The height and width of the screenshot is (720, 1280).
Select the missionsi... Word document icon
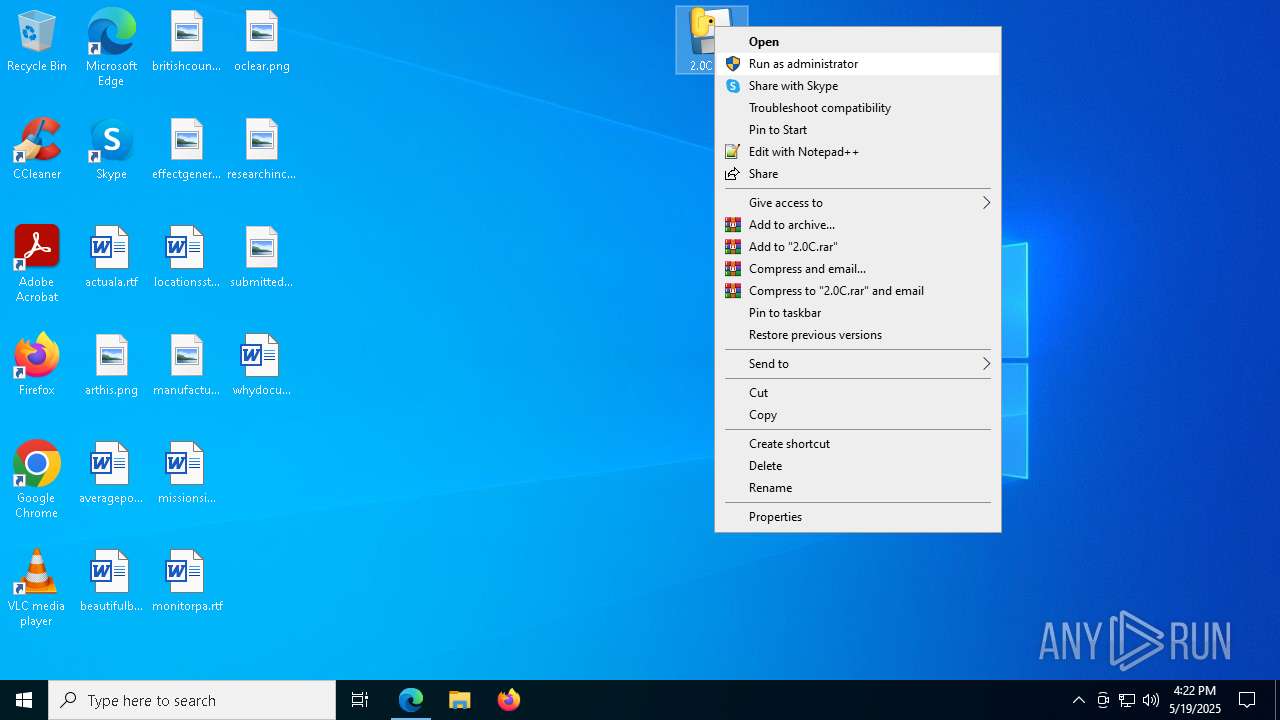(186, 474)
